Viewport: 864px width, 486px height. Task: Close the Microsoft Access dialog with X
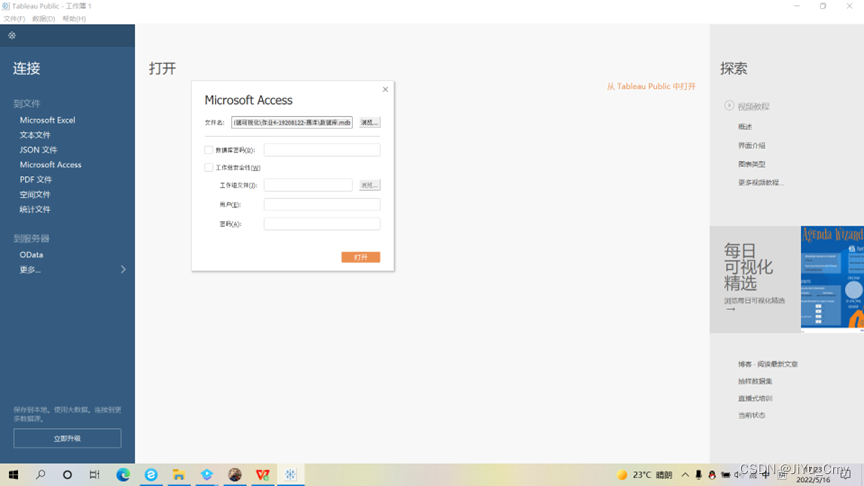(385, 89)
